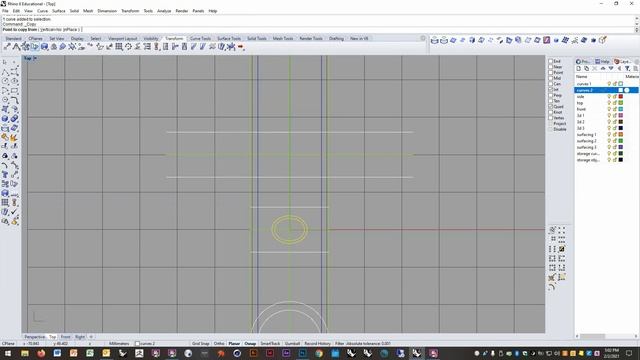Open the Word icon on the taskbar

pos(57,353)
